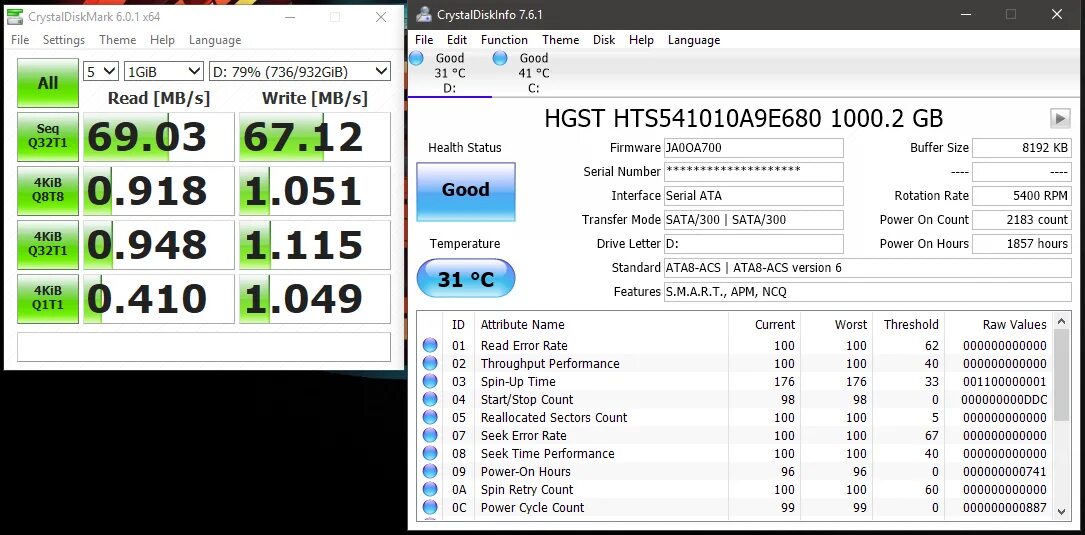Run all benchmarks with the All button

coord(48,83)
